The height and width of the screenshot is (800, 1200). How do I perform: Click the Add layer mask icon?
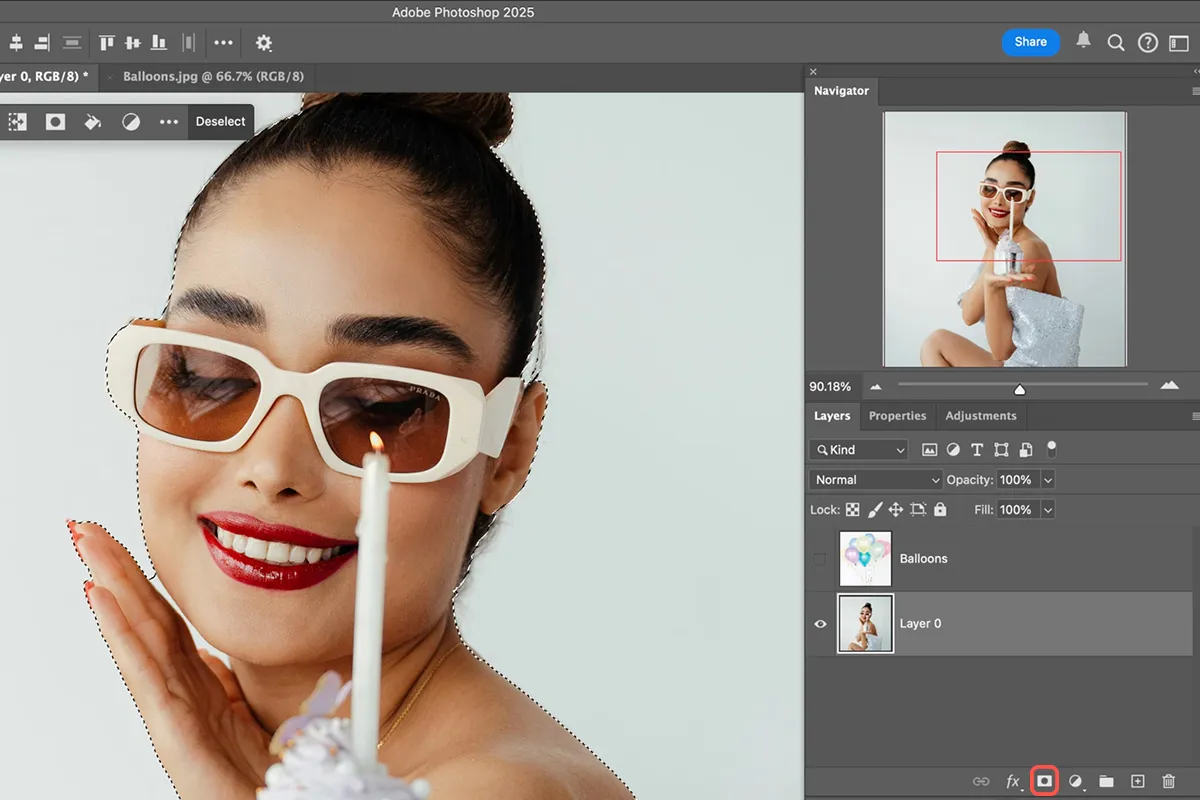[1043, 780]
